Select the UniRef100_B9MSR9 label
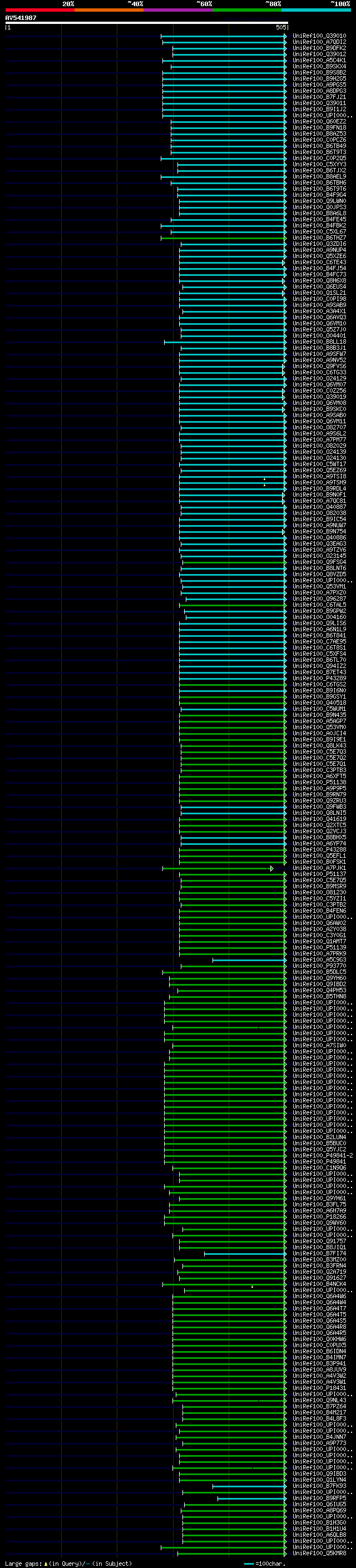This screenshot has width=356, height=1568. (x=319, y=886)
